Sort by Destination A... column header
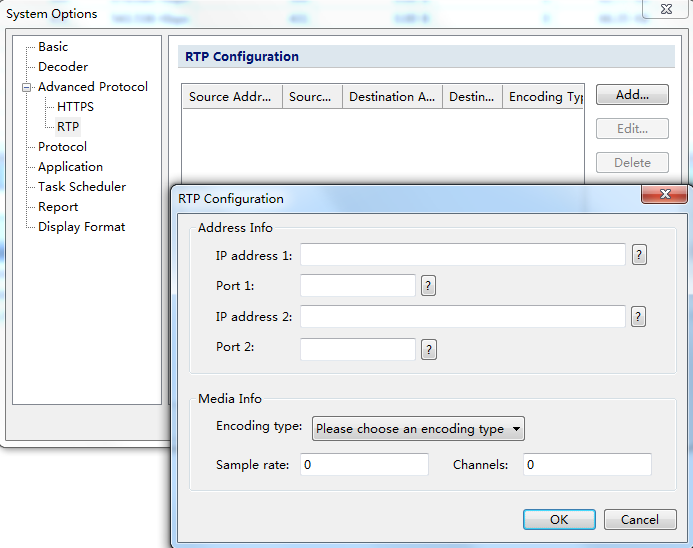 coord(392,97)
